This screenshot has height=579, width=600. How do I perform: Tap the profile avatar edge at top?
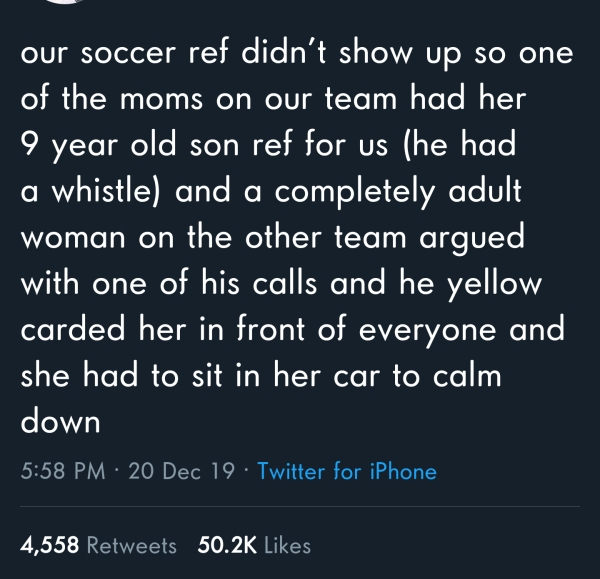(x=67, y=2)
